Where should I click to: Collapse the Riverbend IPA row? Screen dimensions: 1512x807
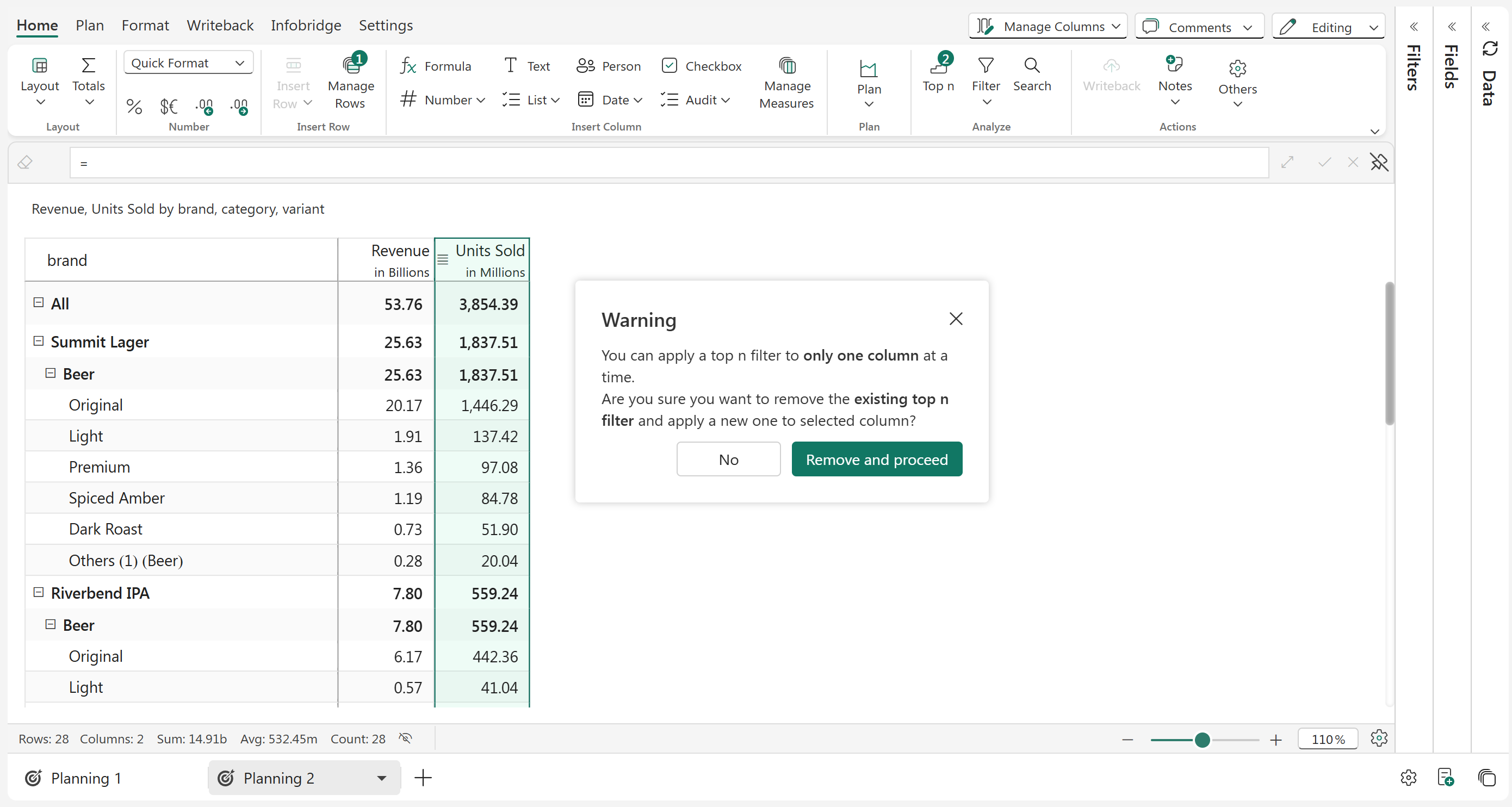[x=39, y=592]
